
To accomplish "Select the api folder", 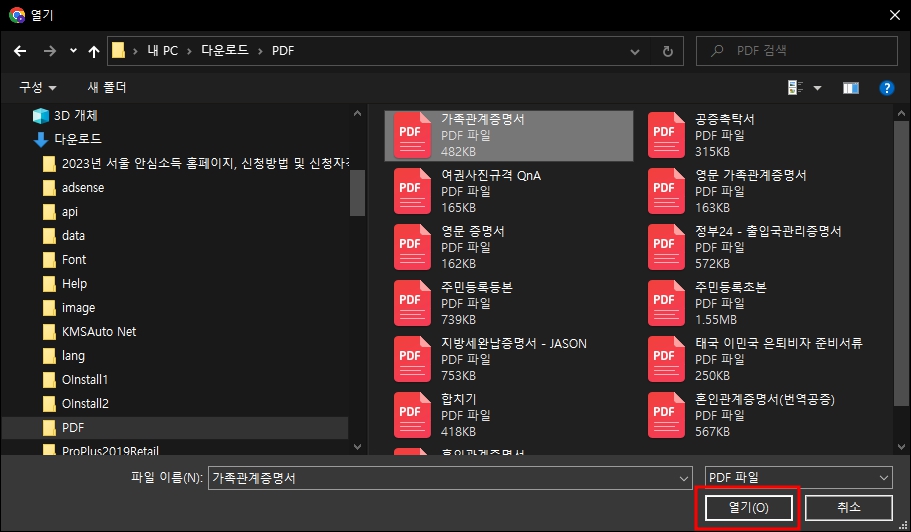I will (69, 211).
